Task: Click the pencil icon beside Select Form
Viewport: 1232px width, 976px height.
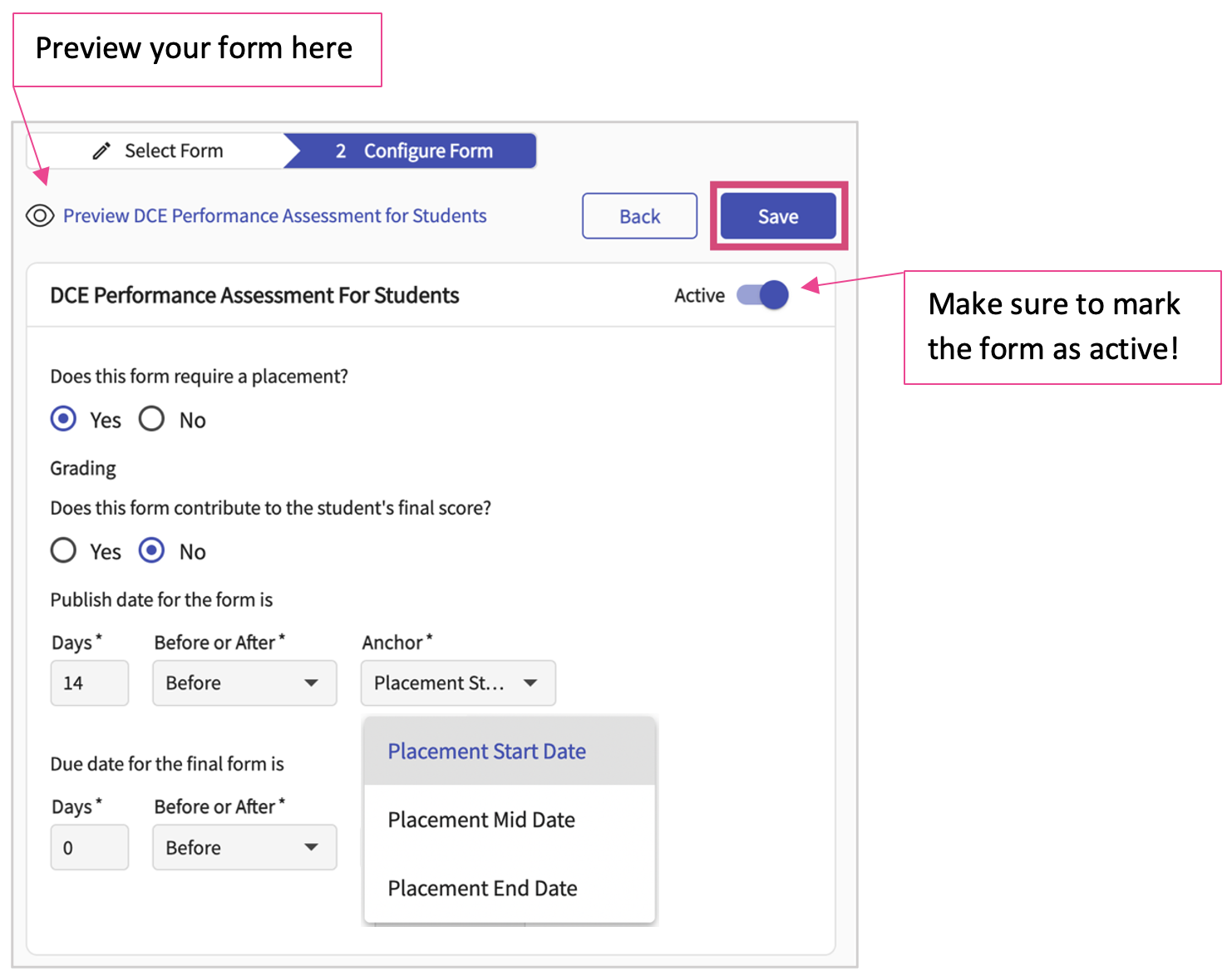Action: coord(101,151)
